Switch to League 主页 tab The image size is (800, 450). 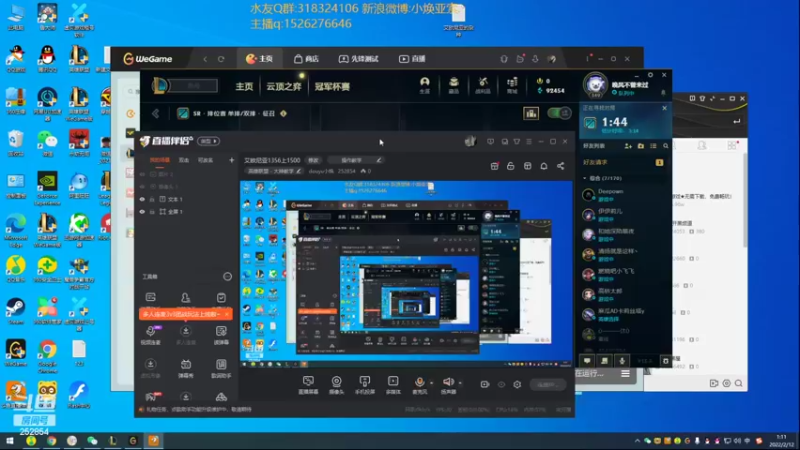tap(244, 86)
